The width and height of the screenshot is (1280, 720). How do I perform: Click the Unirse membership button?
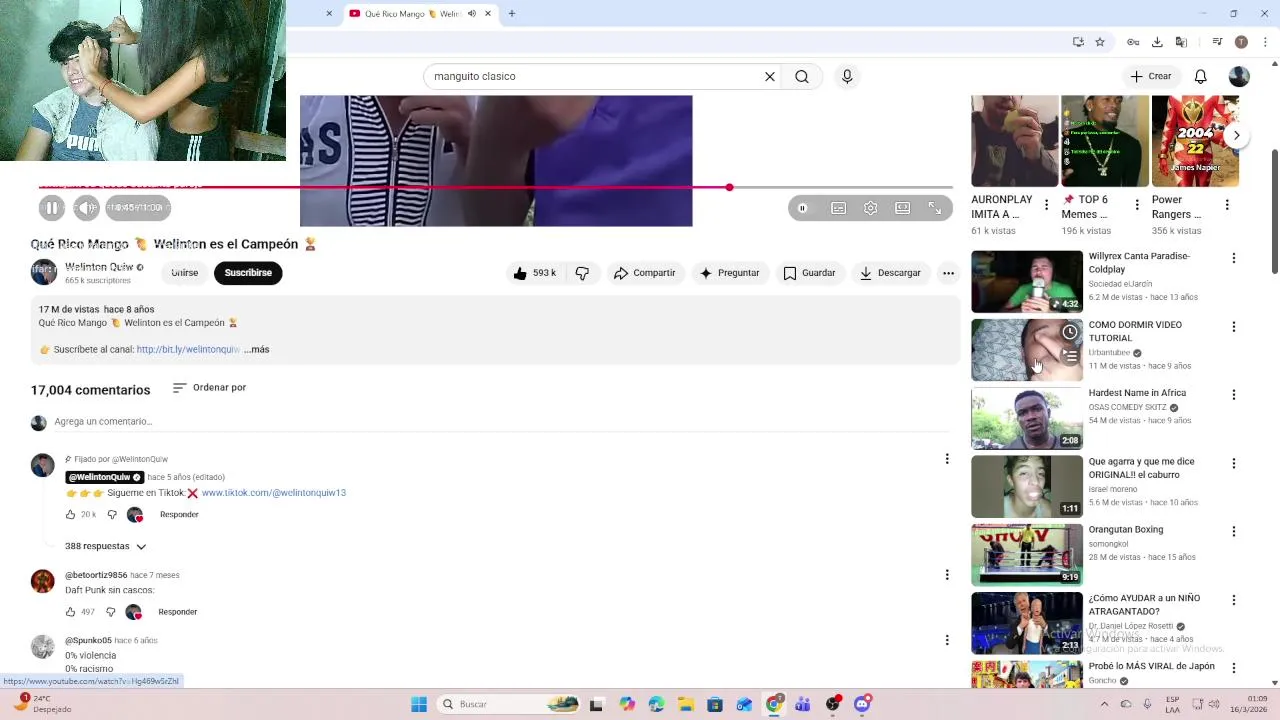click(185, 273)
